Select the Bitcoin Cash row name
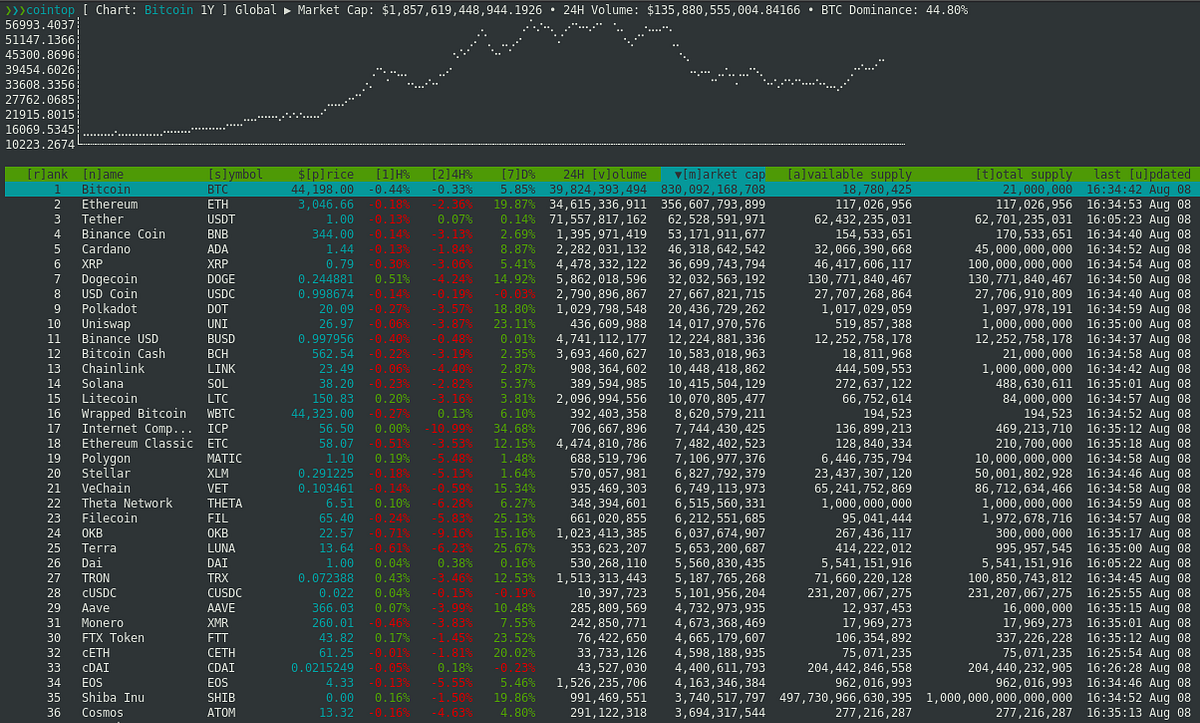Image resolution: width=1200 pixels, height=723 pixels. (x=124, y=354)
